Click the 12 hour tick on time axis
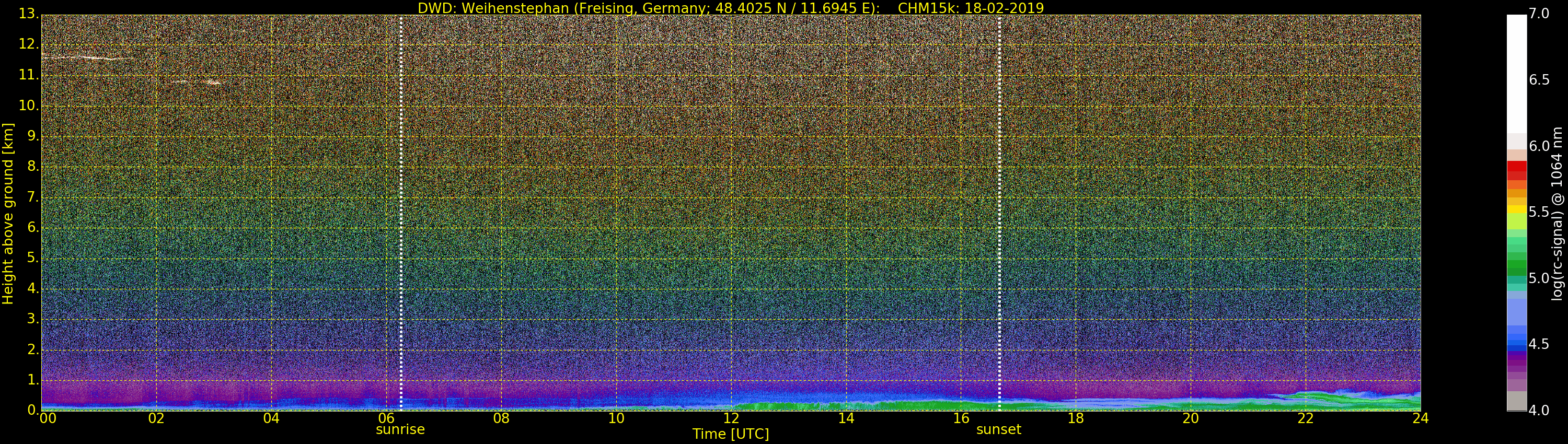This screenshot has width=1568, height=444. point(731,418)
